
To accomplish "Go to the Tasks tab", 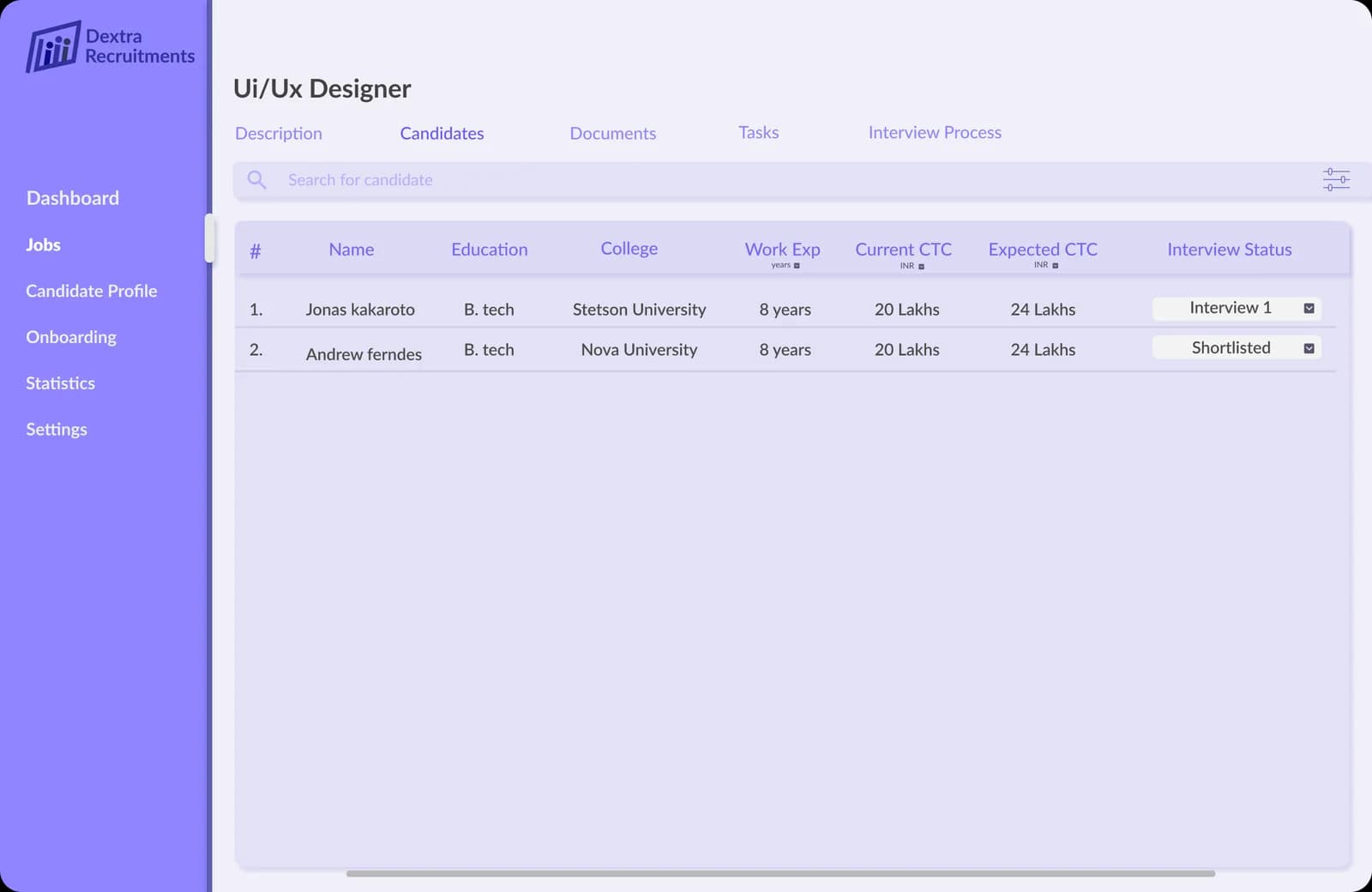I will tap(759, 133).
